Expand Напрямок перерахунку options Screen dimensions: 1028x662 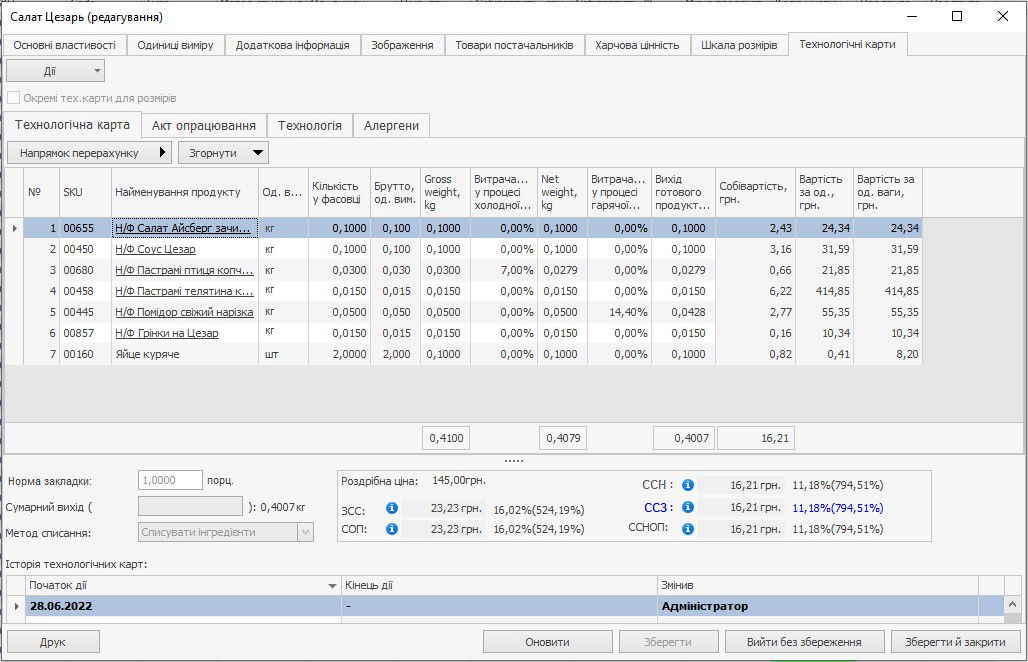(x=89, y=153)
